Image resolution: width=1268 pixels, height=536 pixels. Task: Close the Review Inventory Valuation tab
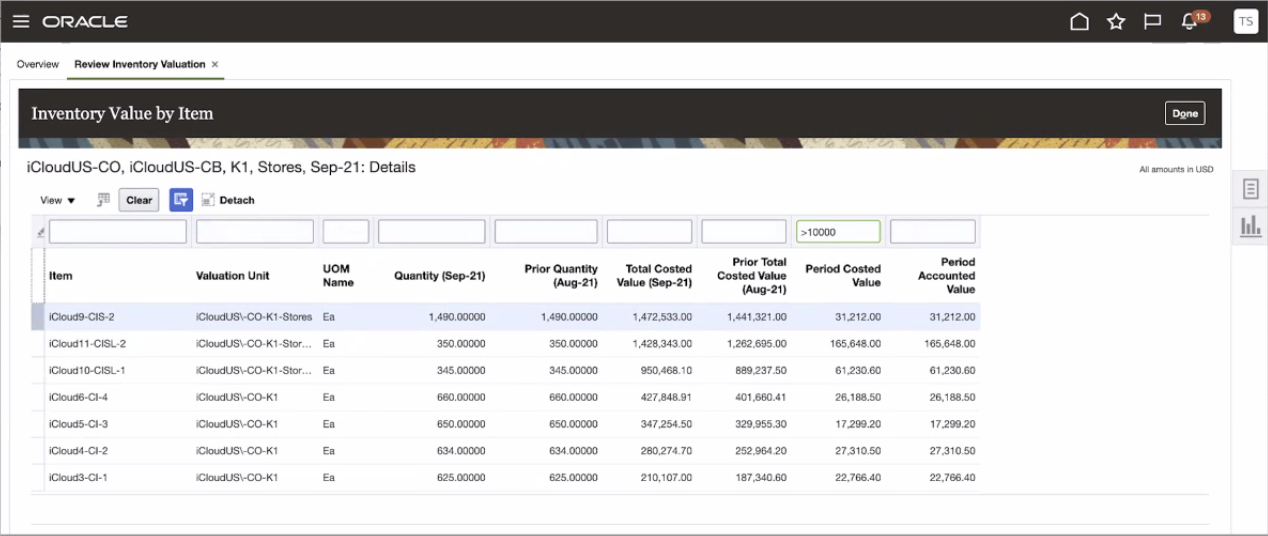point(214,64)
